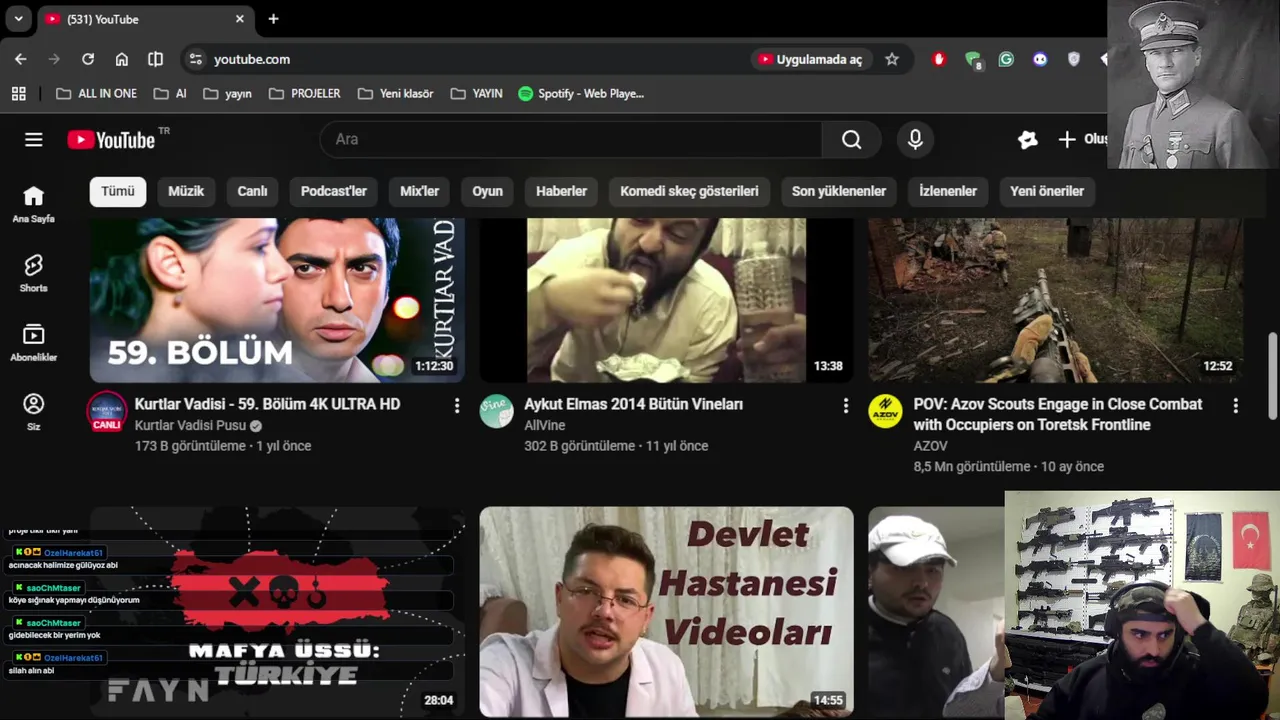Open Abonelikler in sidebar
This screenshot has width=1280, height=720.
point(34,343)
